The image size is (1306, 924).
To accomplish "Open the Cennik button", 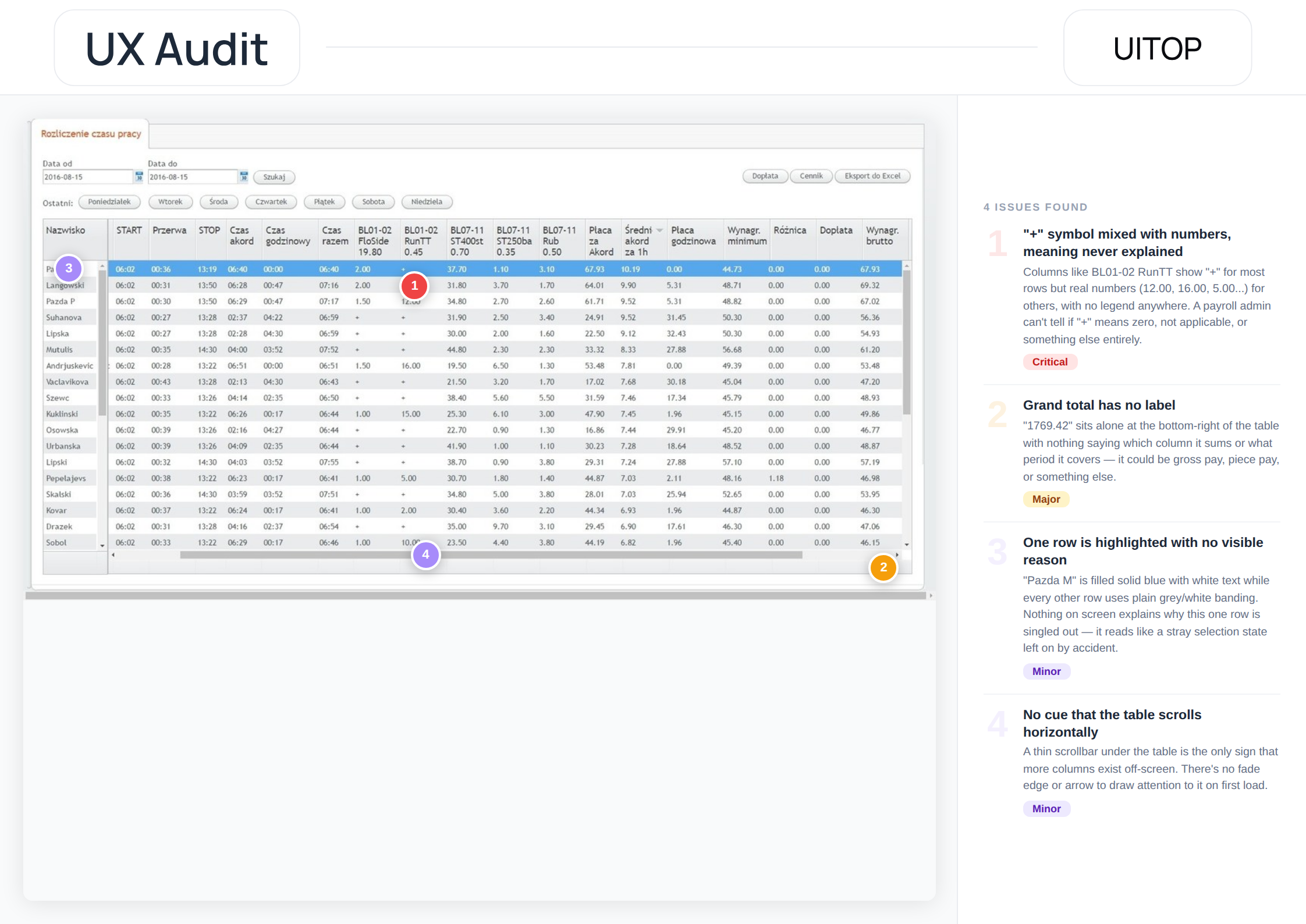I will click(x=811, y=176).
